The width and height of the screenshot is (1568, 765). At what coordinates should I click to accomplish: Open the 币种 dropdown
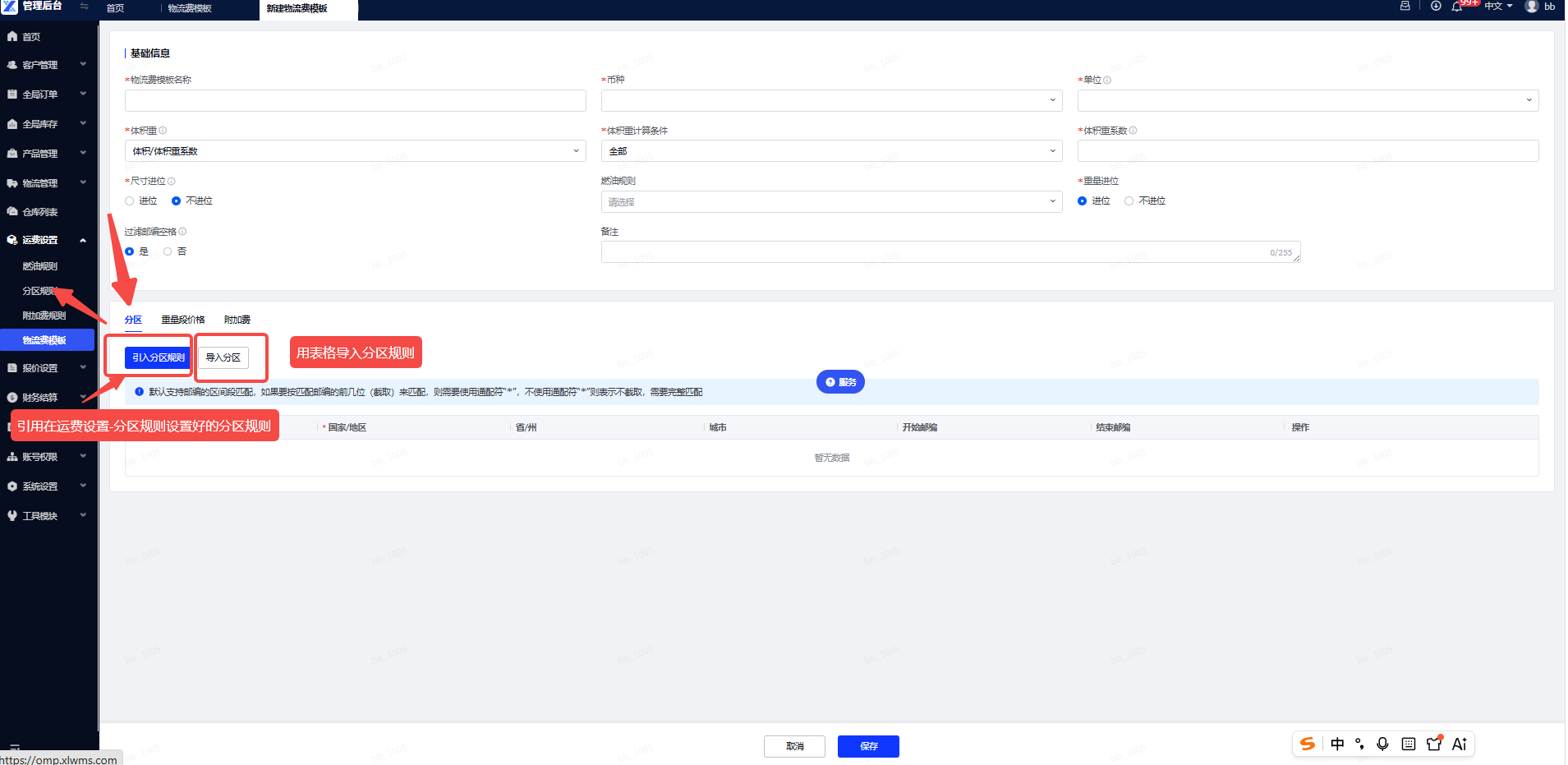point(831,100)
